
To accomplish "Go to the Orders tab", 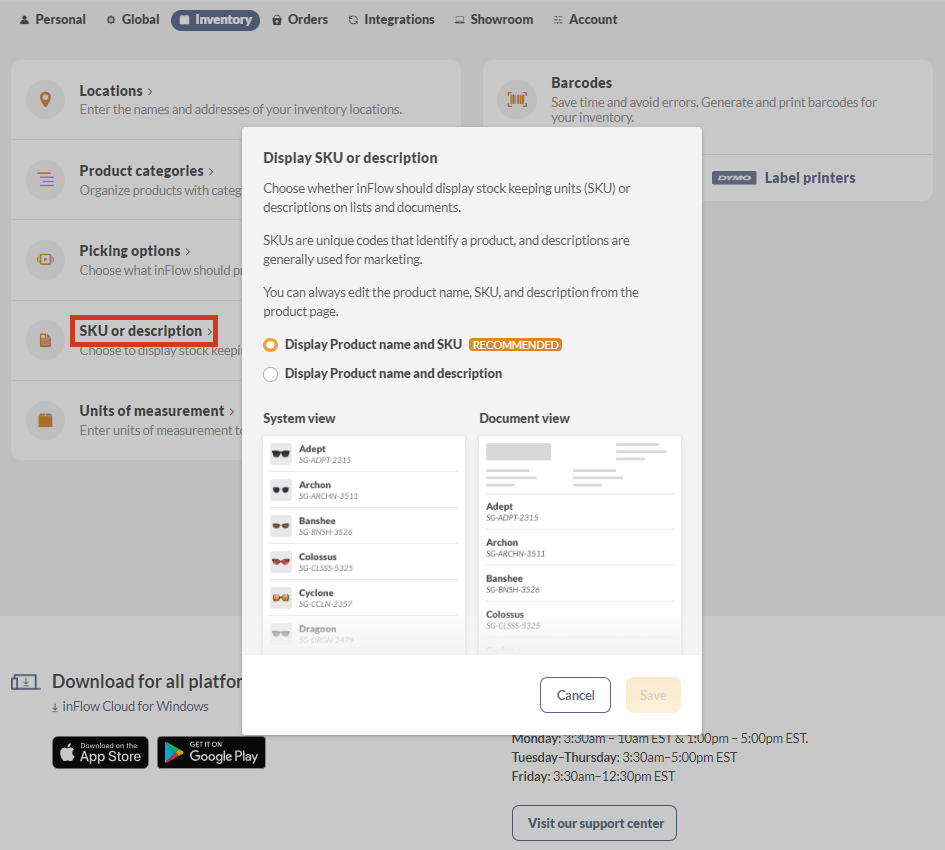I will click(x=300, y=20).
